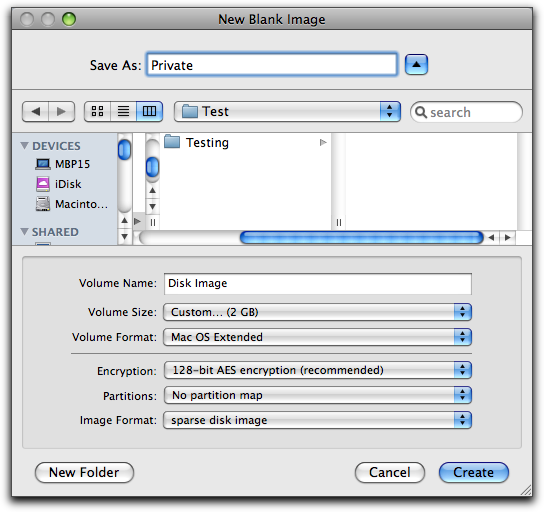
Task: Click the window resize grip corner
Action: 526,490
